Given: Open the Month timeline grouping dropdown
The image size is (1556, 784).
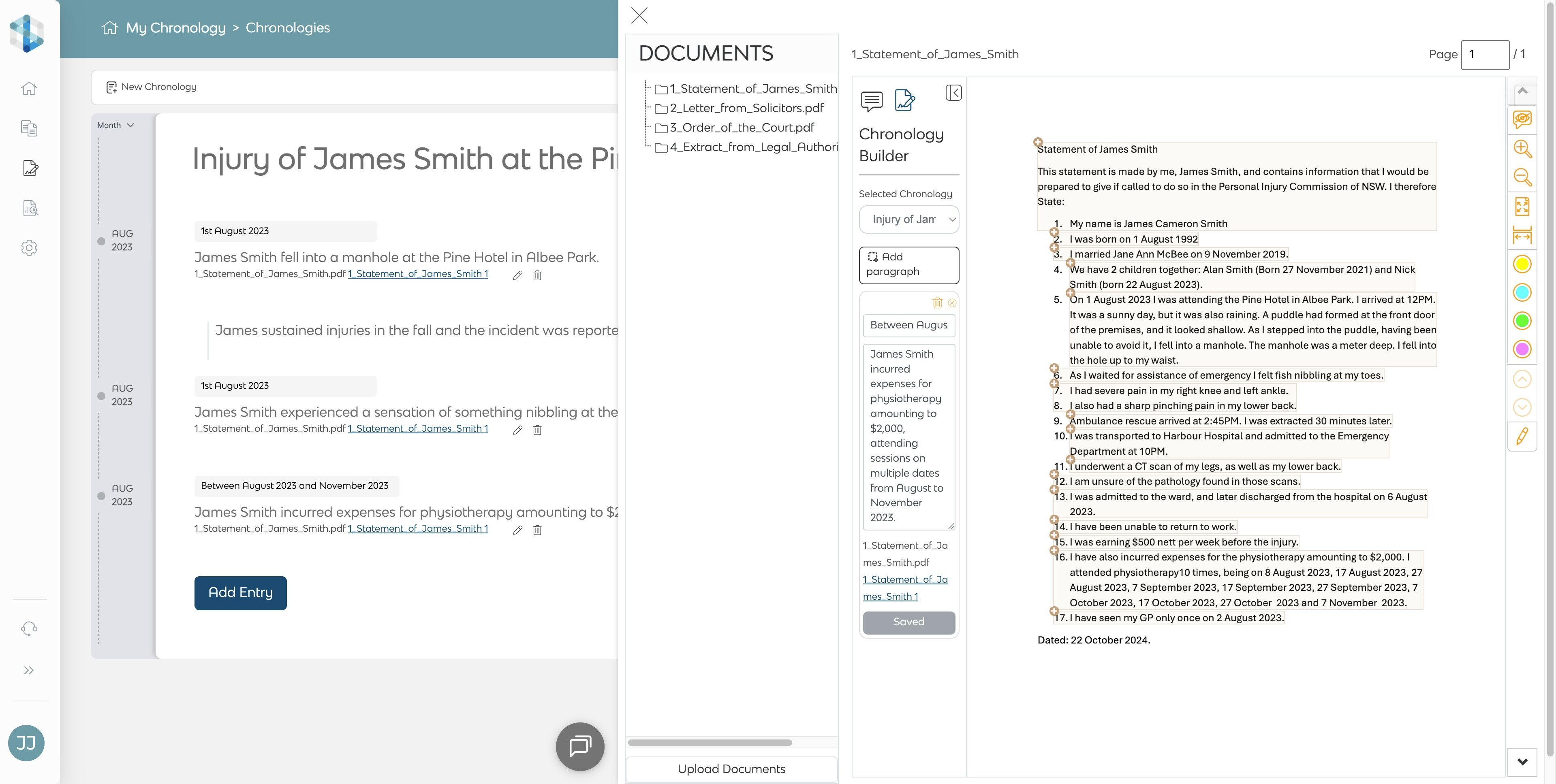Looking at the screenshot, I should pos(115,126).
